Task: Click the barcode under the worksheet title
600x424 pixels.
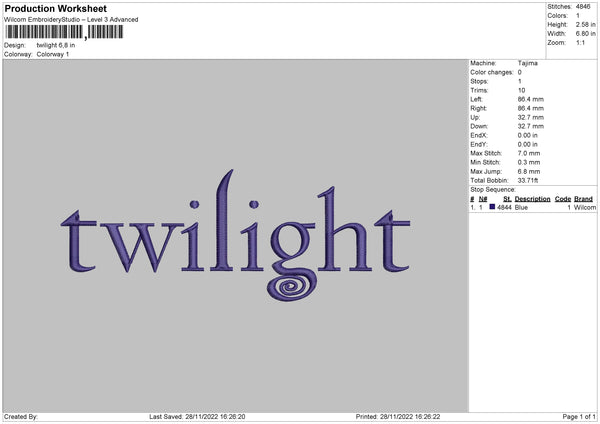Action: tap(64, 32)
